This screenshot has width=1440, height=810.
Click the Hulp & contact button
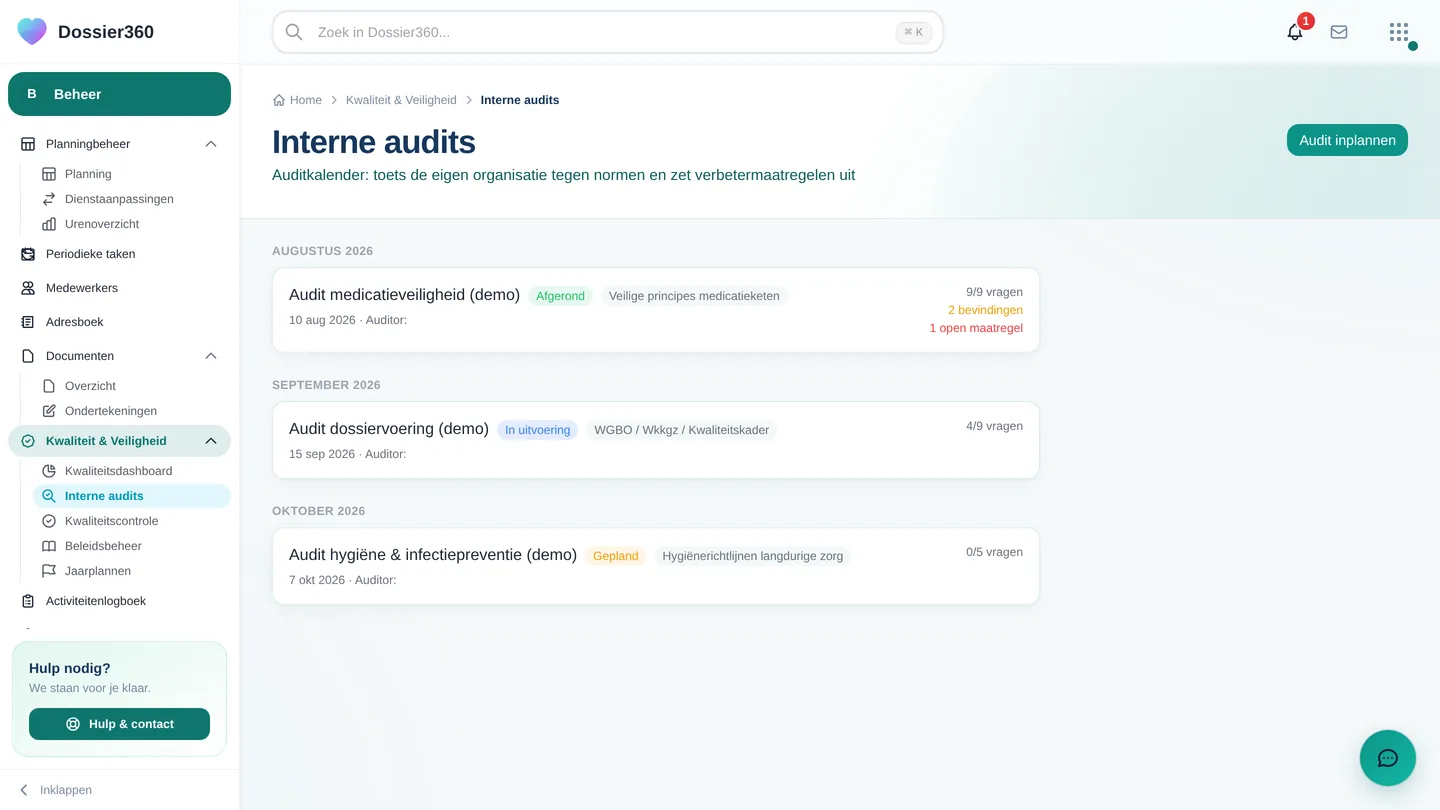pyautogui.click(x=119, y=724)
